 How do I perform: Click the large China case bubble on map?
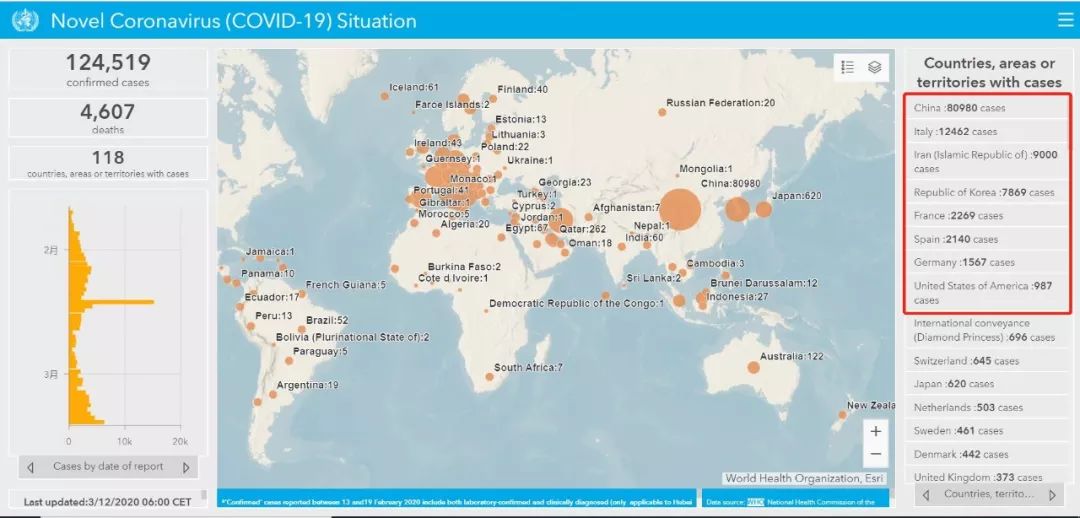[680, 209]
